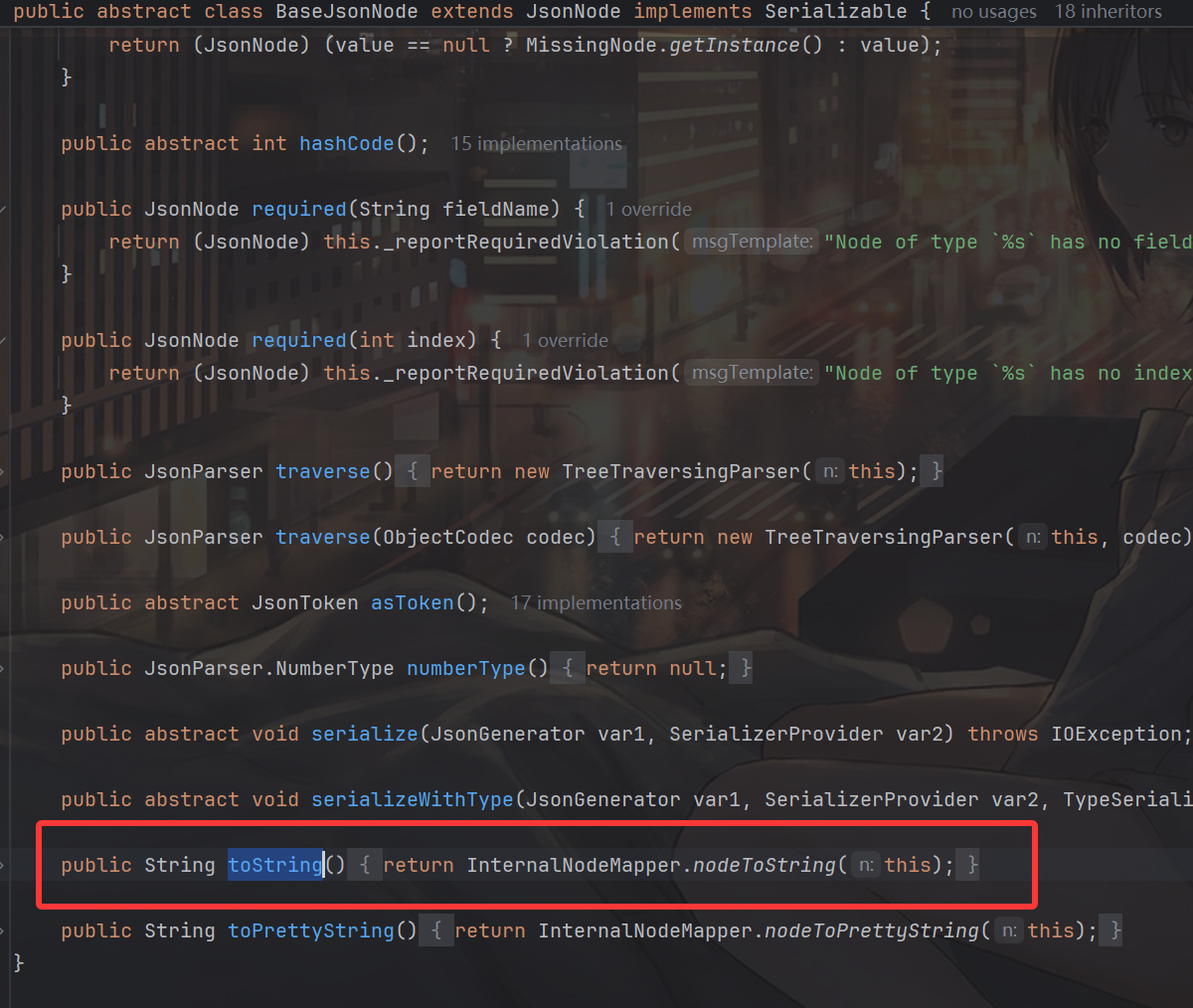1193x1008 pixels.
Task: Open the '17 implementations' hint for asToken
Action: [596, 602]
